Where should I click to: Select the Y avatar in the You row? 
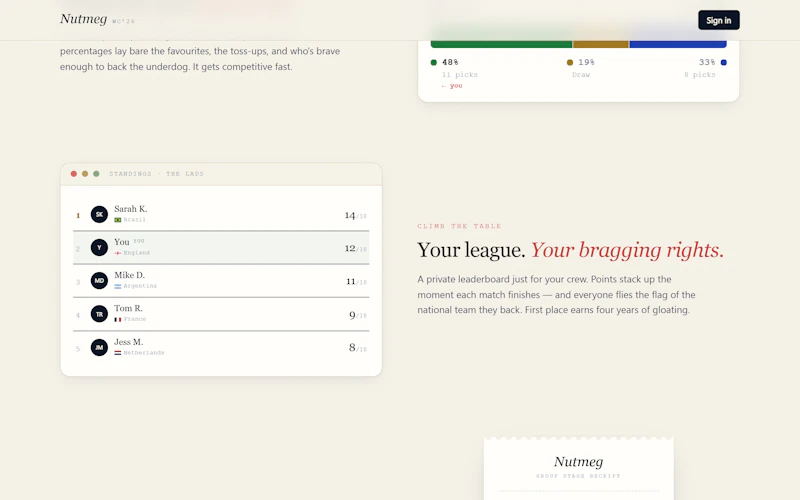coord(99,247)
